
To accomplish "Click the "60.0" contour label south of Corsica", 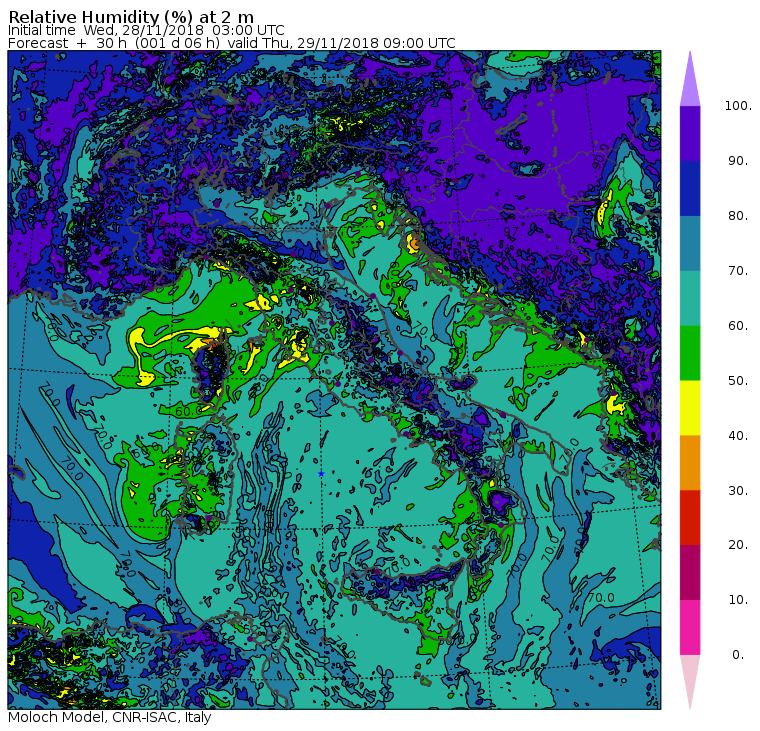I will pyautogui.click(x=188, y=412).
